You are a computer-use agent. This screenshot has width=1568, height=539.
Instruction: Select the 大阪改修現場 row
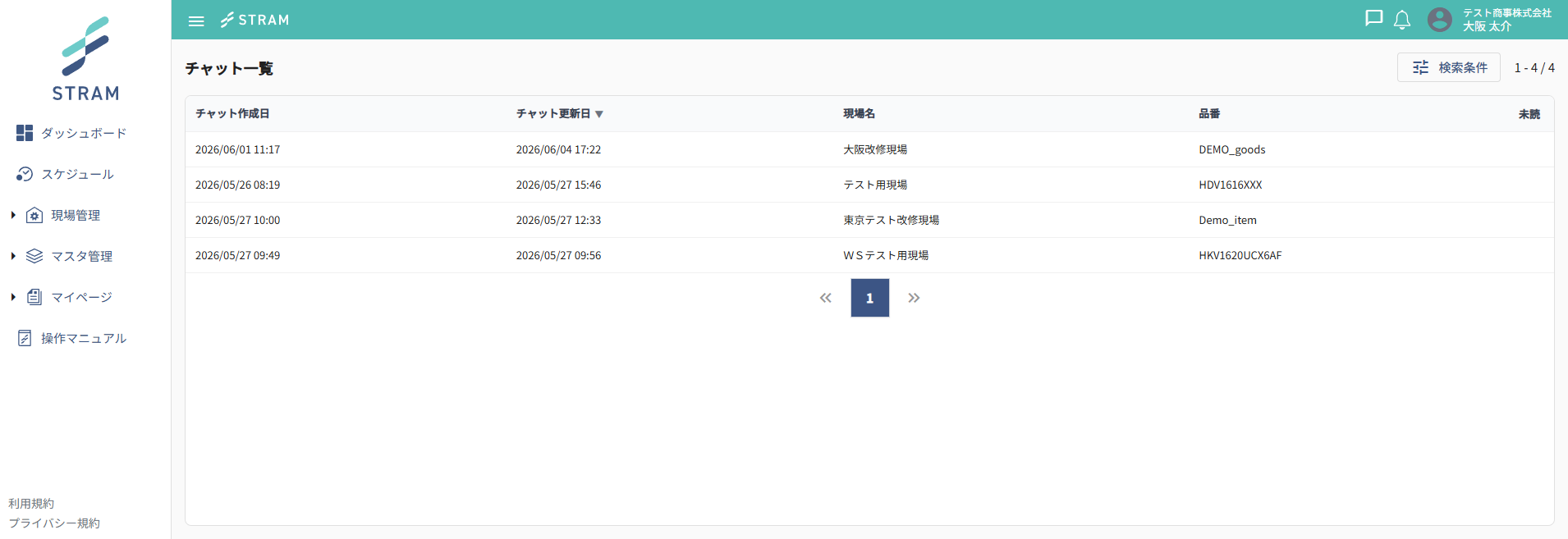[869, 149]
